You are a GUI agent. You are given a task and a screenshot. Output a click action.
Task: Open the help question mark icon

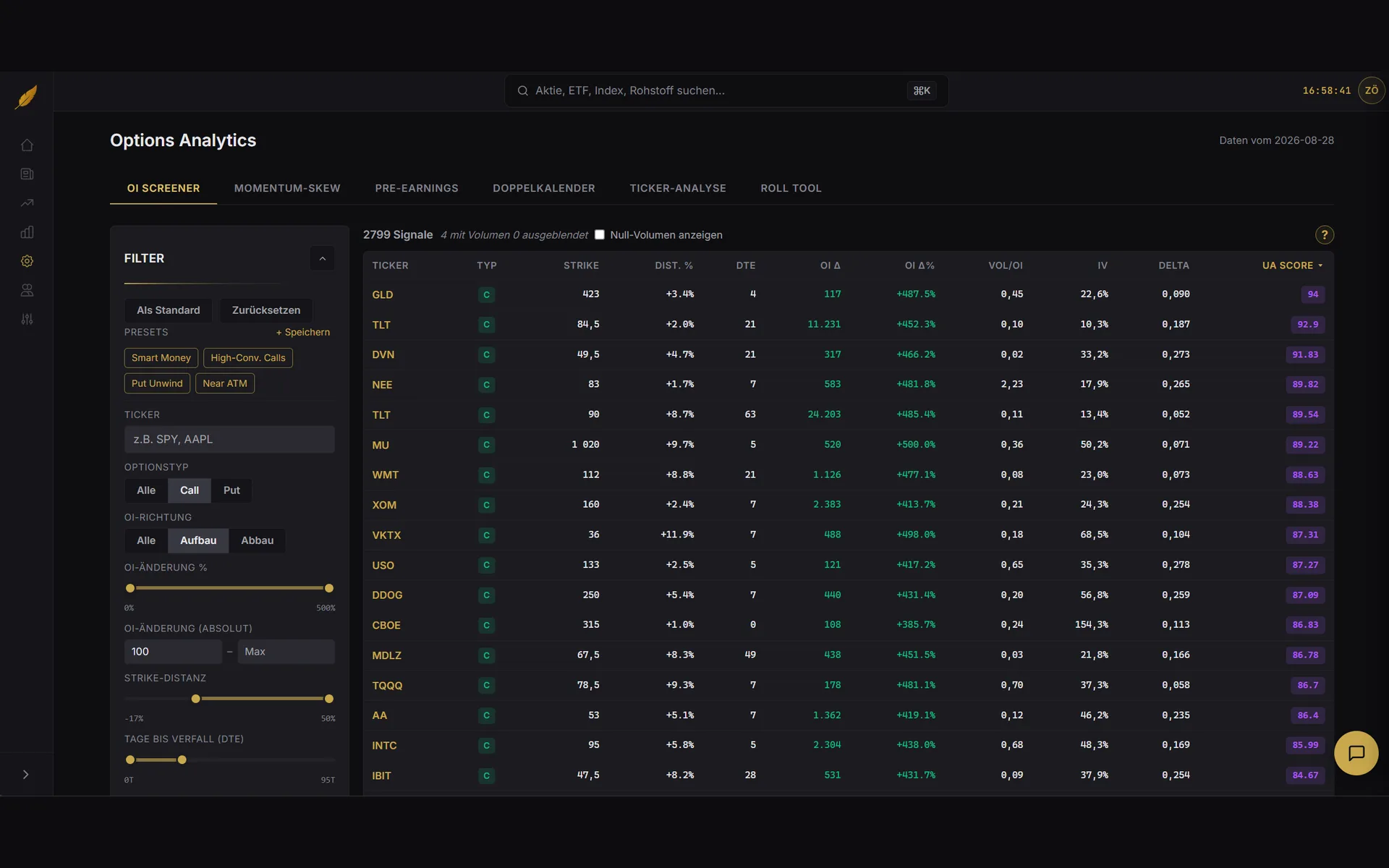(1324, 235)
